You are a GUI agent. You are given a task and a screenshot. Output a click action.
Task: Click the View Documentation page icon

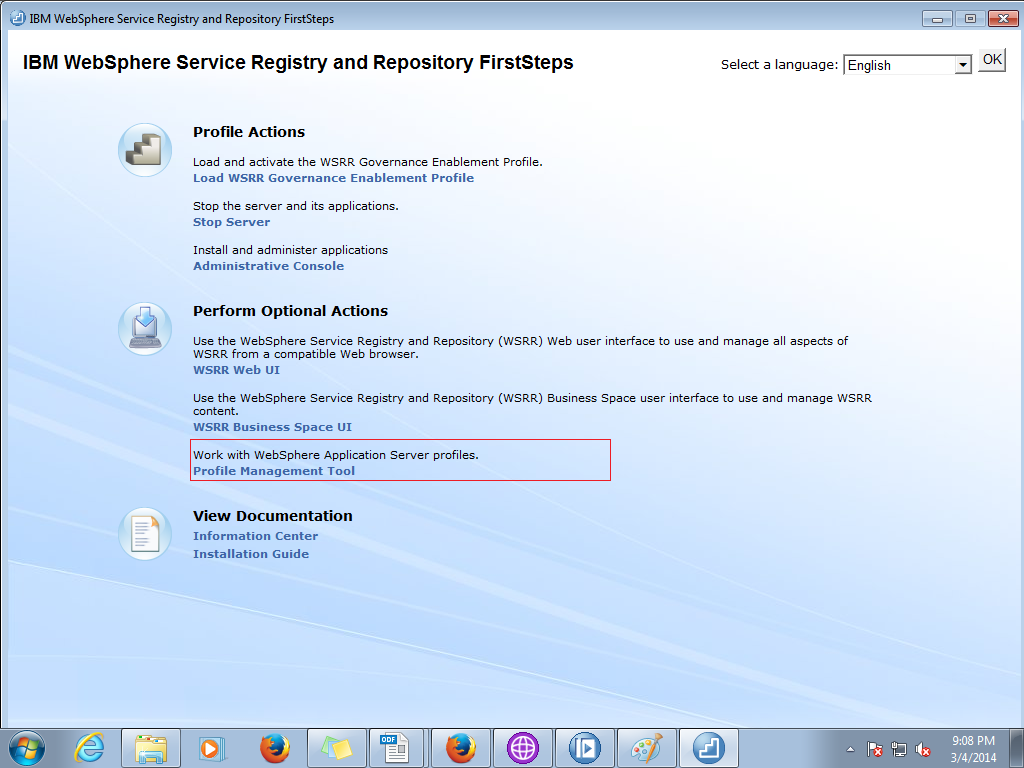point(145,534)
